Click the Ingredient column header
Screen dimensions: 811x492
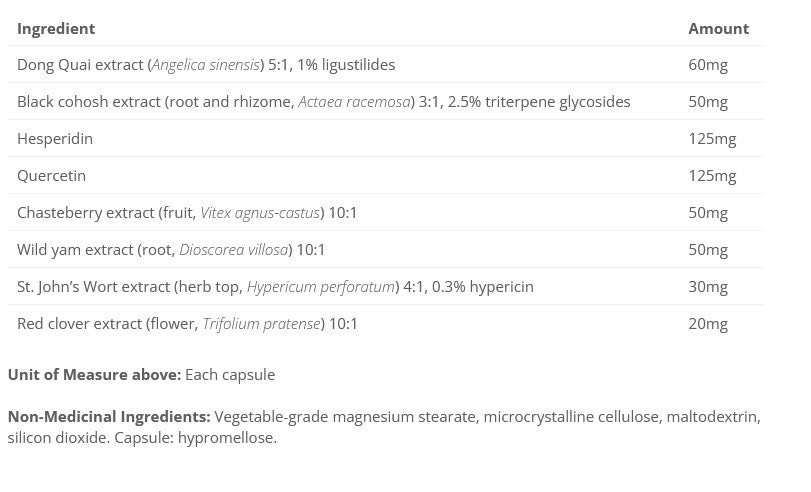pyautogui.click(x=56, y=29)
